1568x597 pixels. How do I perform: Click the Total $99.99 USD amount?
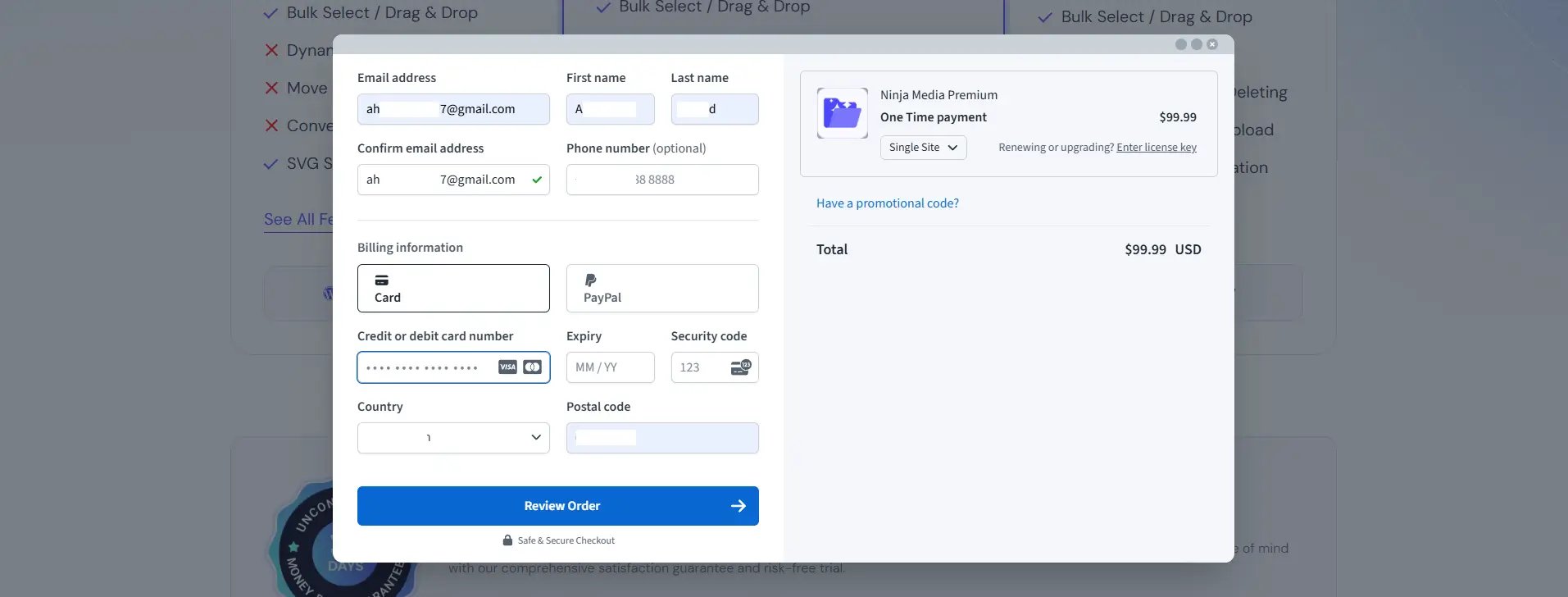(1163, 249)
